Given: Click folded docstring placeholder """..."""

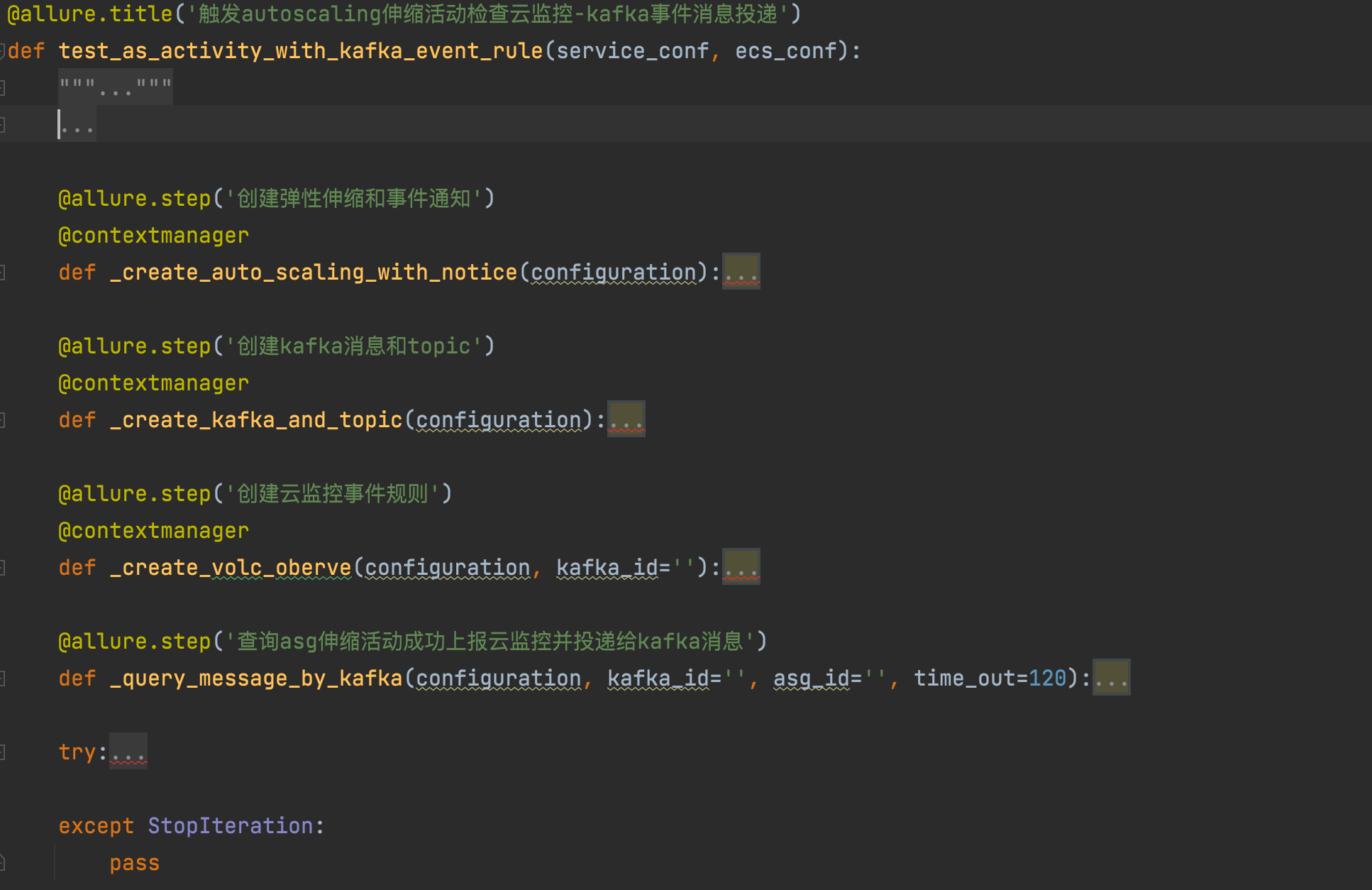Looking at the screenshot, I should click(x=115, y=87).
